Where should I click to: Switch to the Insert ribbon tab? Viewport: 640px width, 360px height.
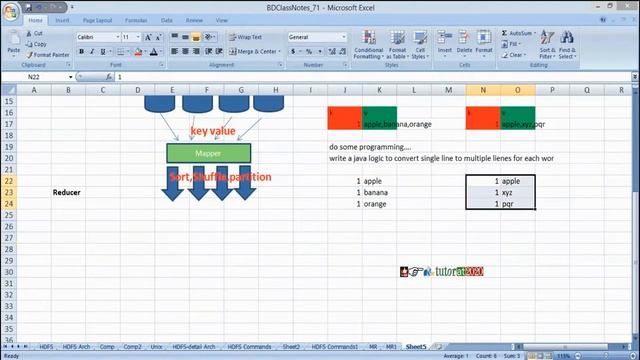pos(62,20)
